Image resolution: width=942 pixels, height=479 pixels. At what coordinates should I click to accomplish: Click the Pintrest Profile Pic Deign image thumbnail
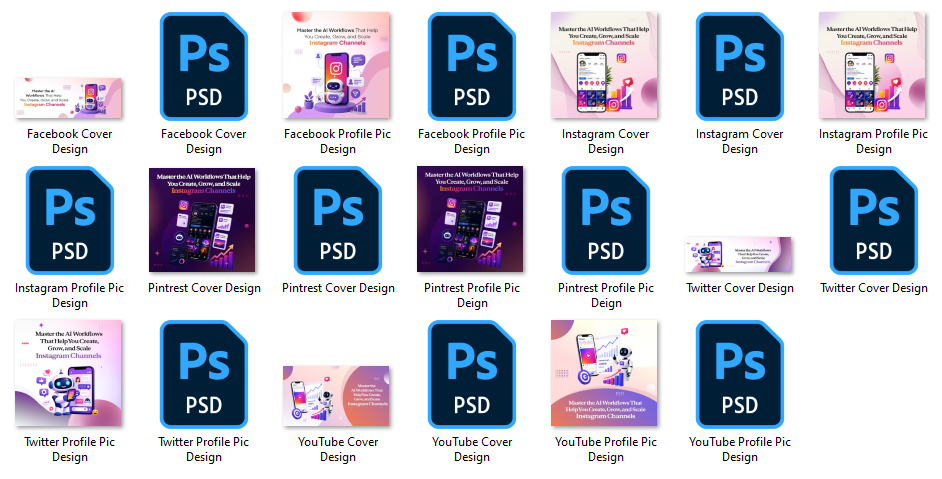pyautogui.click(x=470, y=219)
